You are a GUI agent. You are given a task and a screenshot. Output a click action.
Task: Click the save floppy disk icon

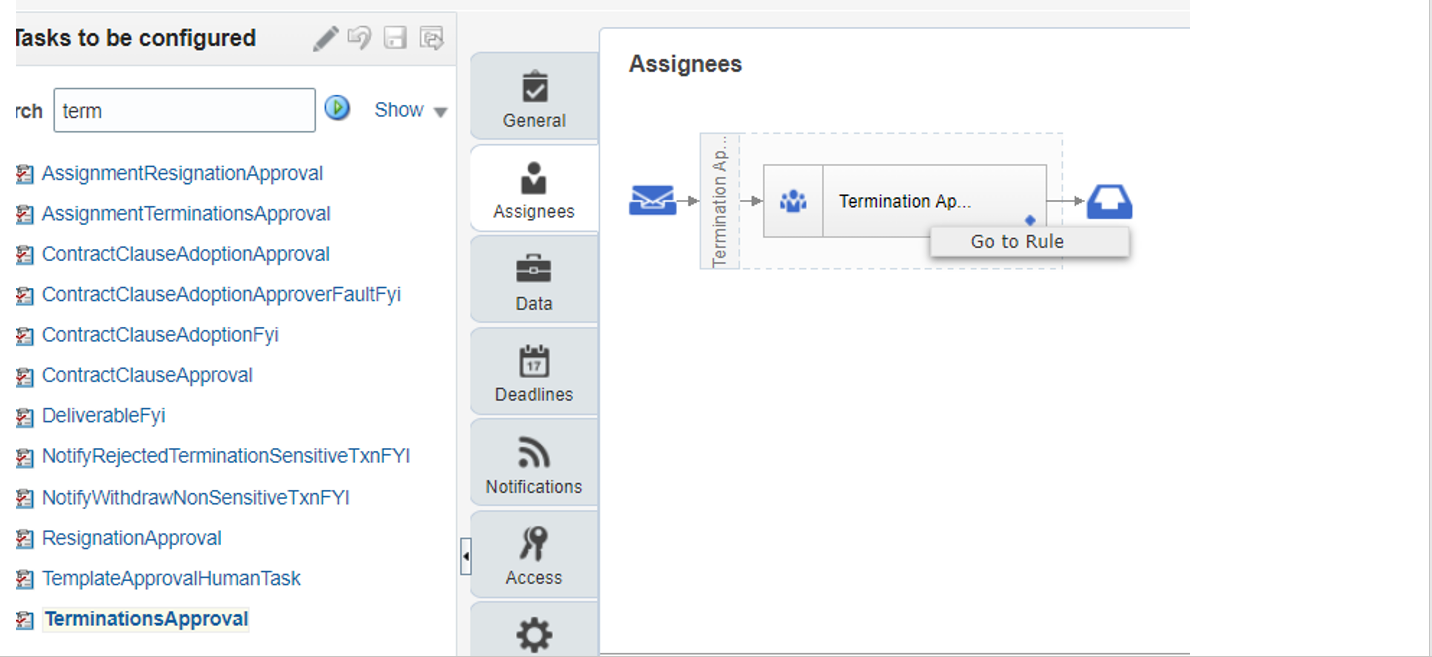[394, 37]
